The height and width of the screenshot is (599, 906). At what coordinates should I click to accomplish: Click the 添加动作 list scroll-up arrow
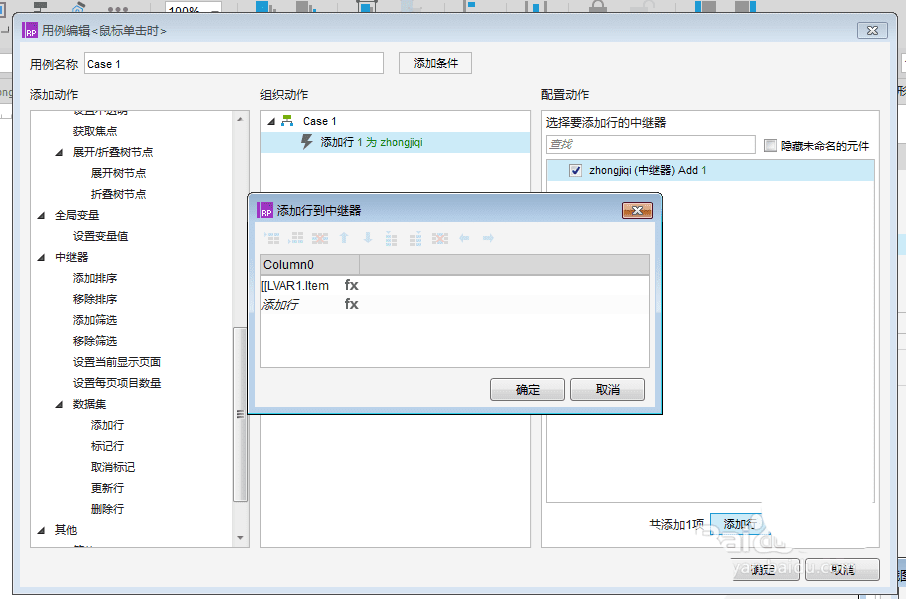click(240, 119)
